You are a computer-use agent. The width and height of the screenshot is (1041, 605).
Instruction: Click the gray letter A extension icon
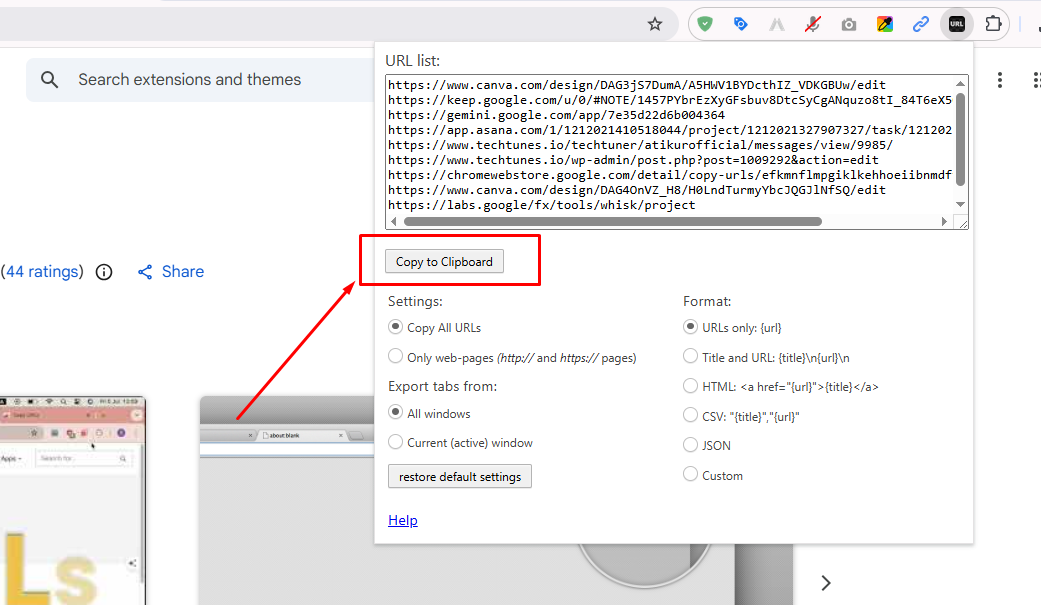pos(776,25)
